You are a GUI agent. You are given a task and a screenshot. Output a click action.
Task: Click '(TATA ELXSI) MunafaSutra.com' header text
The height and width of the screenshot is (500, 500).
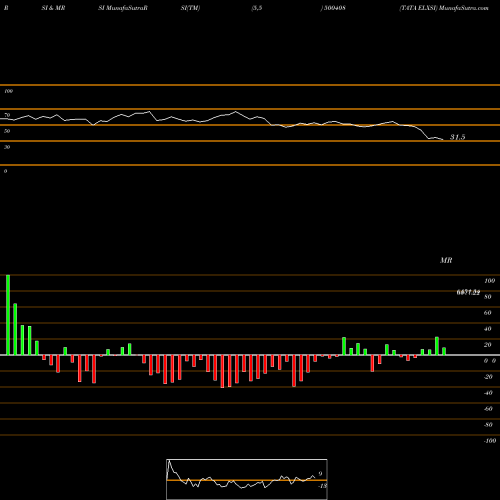[444, 8]
